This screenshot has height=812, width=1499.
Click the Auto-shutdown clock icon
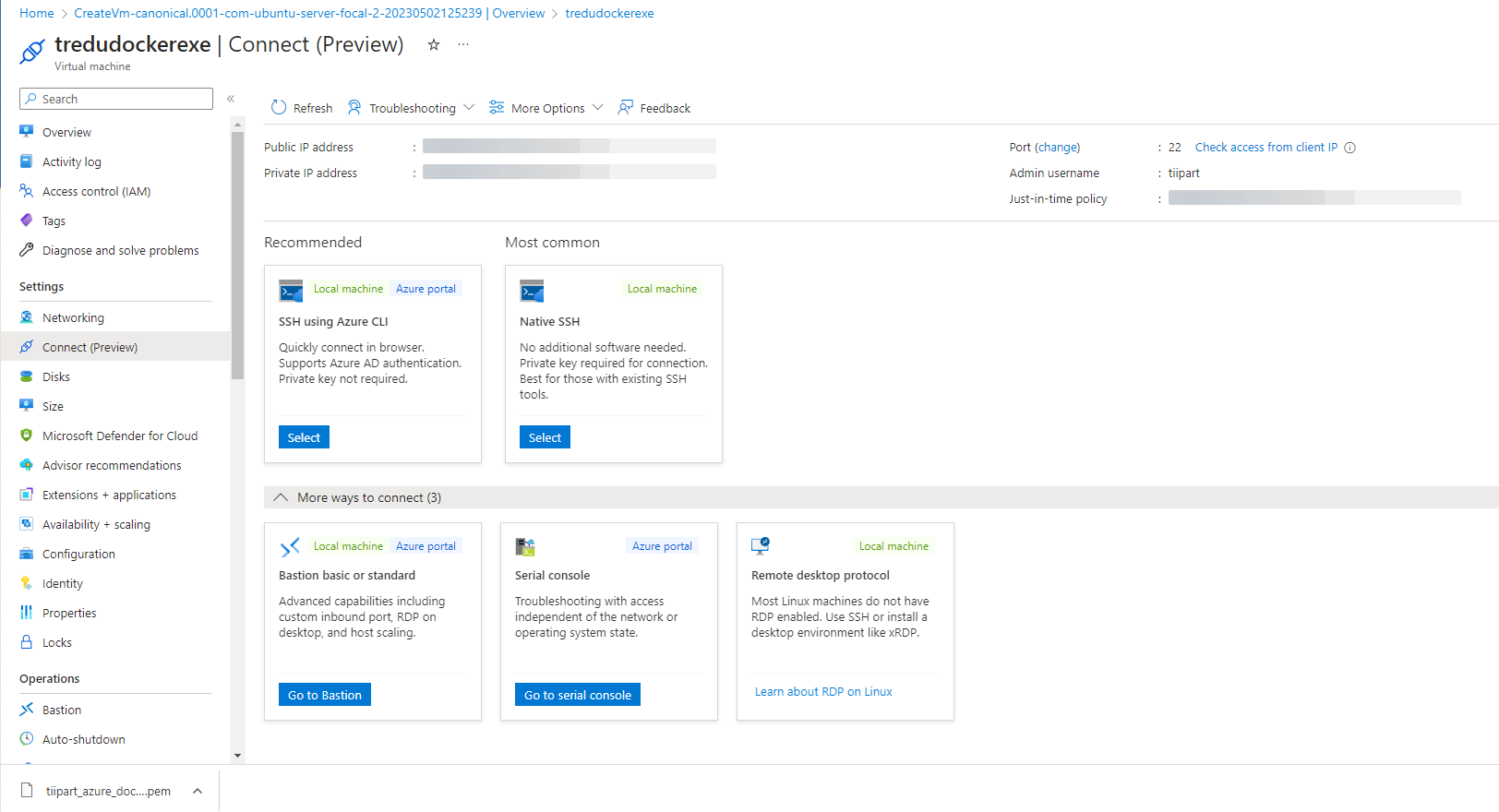pos(27,739)
